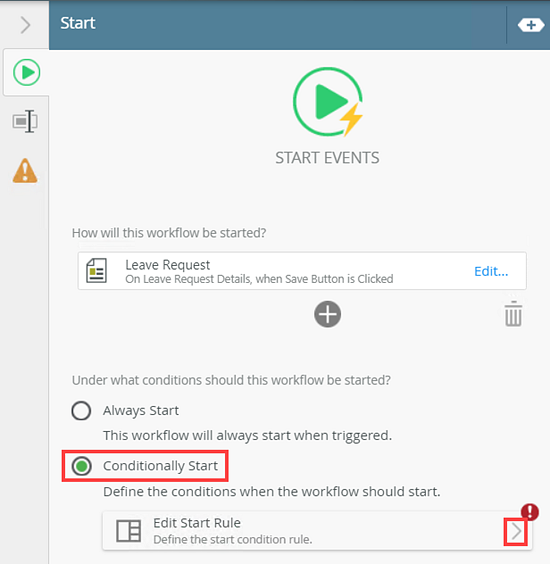
Task: Add a new start event with plus button
Action: [x=327, y=314]
